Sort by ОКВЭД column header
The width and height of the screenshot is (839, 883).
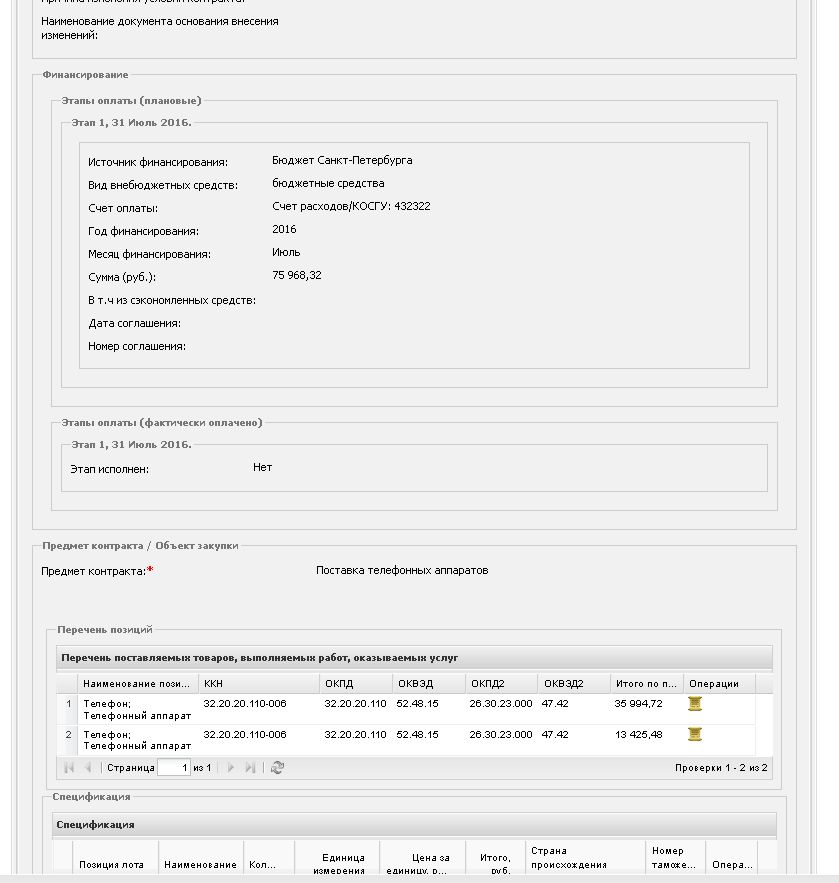(429, 684)
